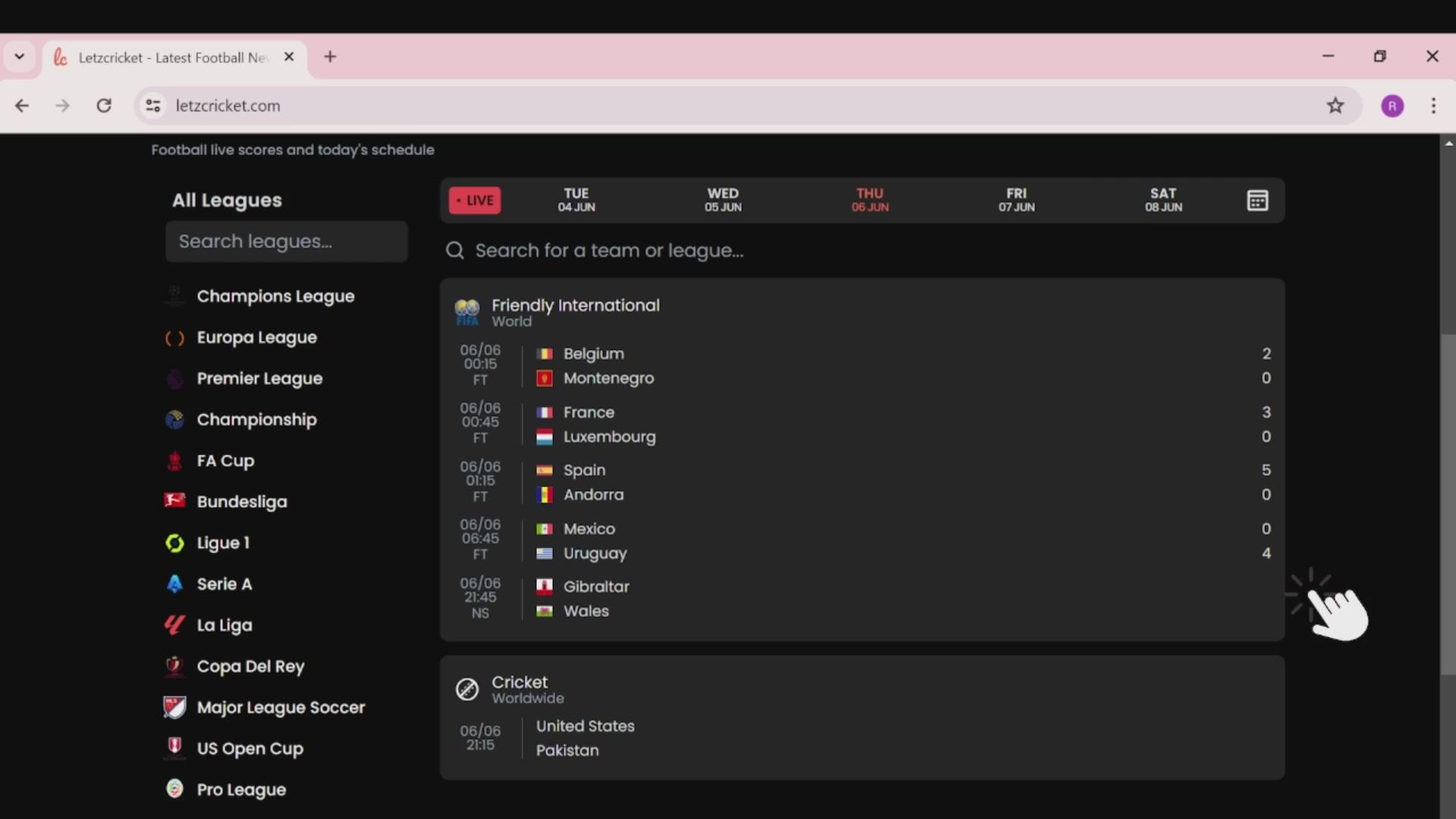
Task: Open the Bundesliga league link
Action: pyautogui.click(x=242, y=502)
